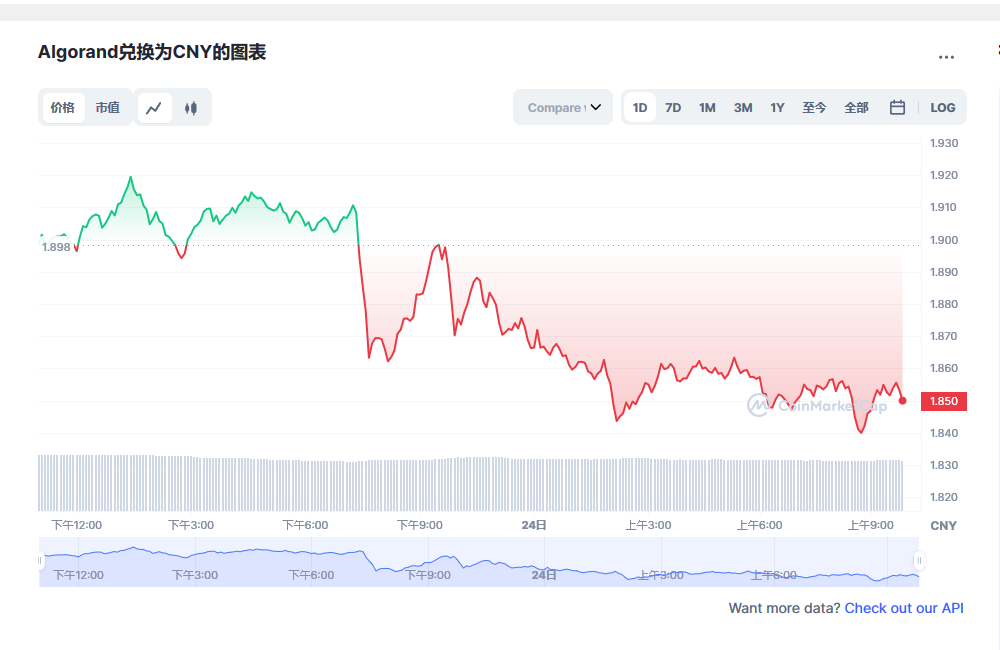The width and height of the screenshot is (1000, 650).
Task: Toggle LOG scale on chart
Action: pos(943,108)
